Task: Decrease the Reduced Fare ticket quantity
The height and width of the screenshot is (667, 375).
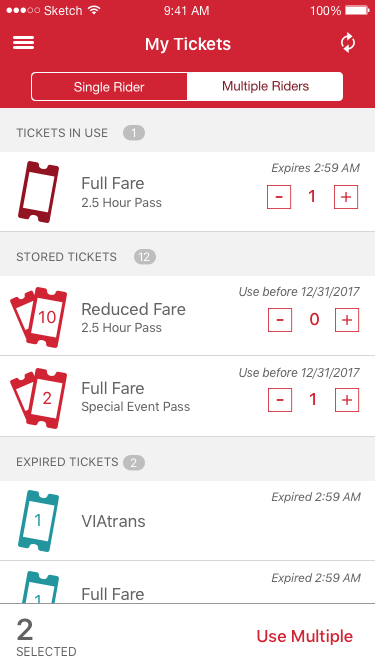Action: pos(280,320)
